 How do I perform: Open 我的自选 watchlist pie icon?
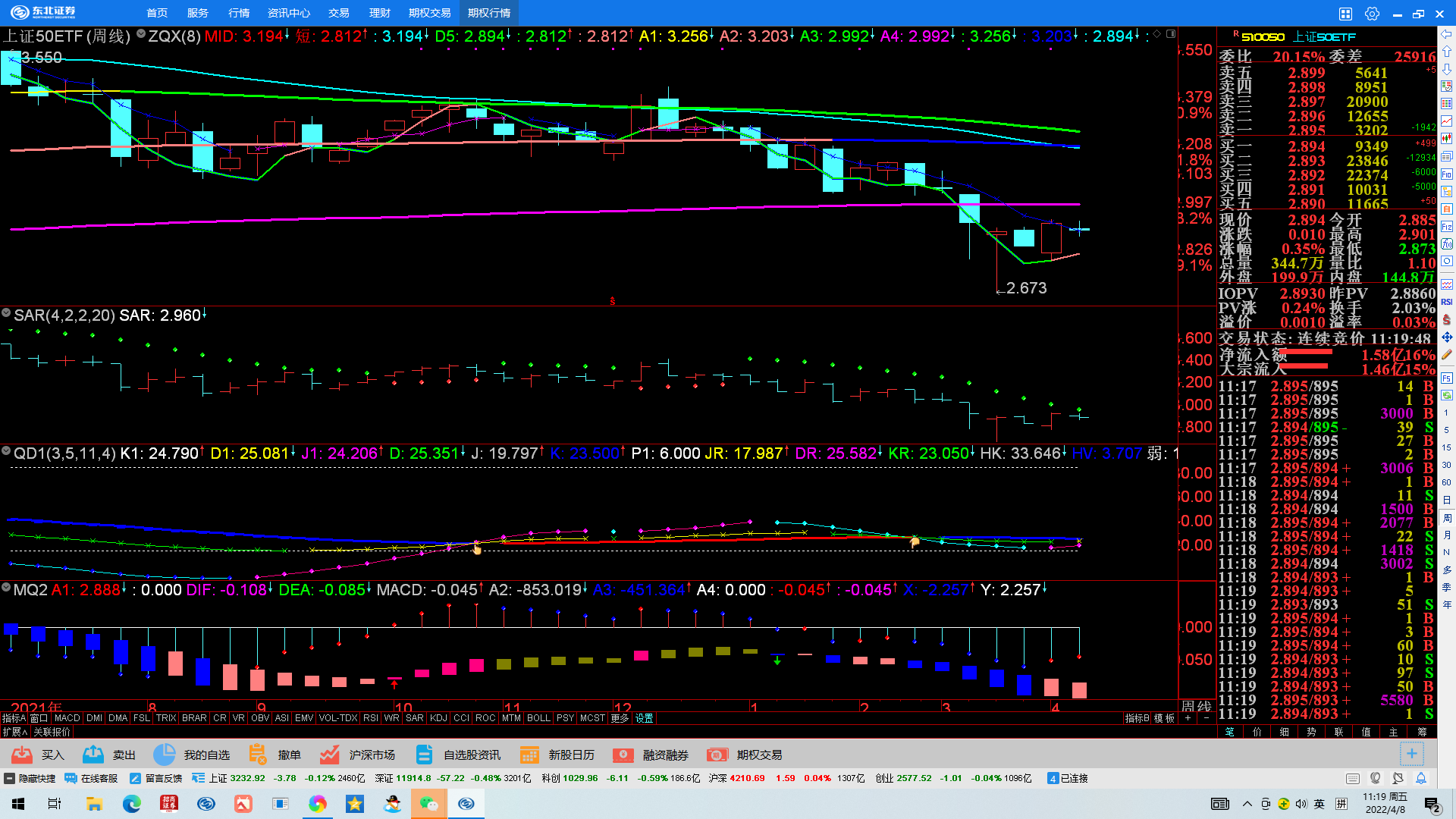pos(164,755)
